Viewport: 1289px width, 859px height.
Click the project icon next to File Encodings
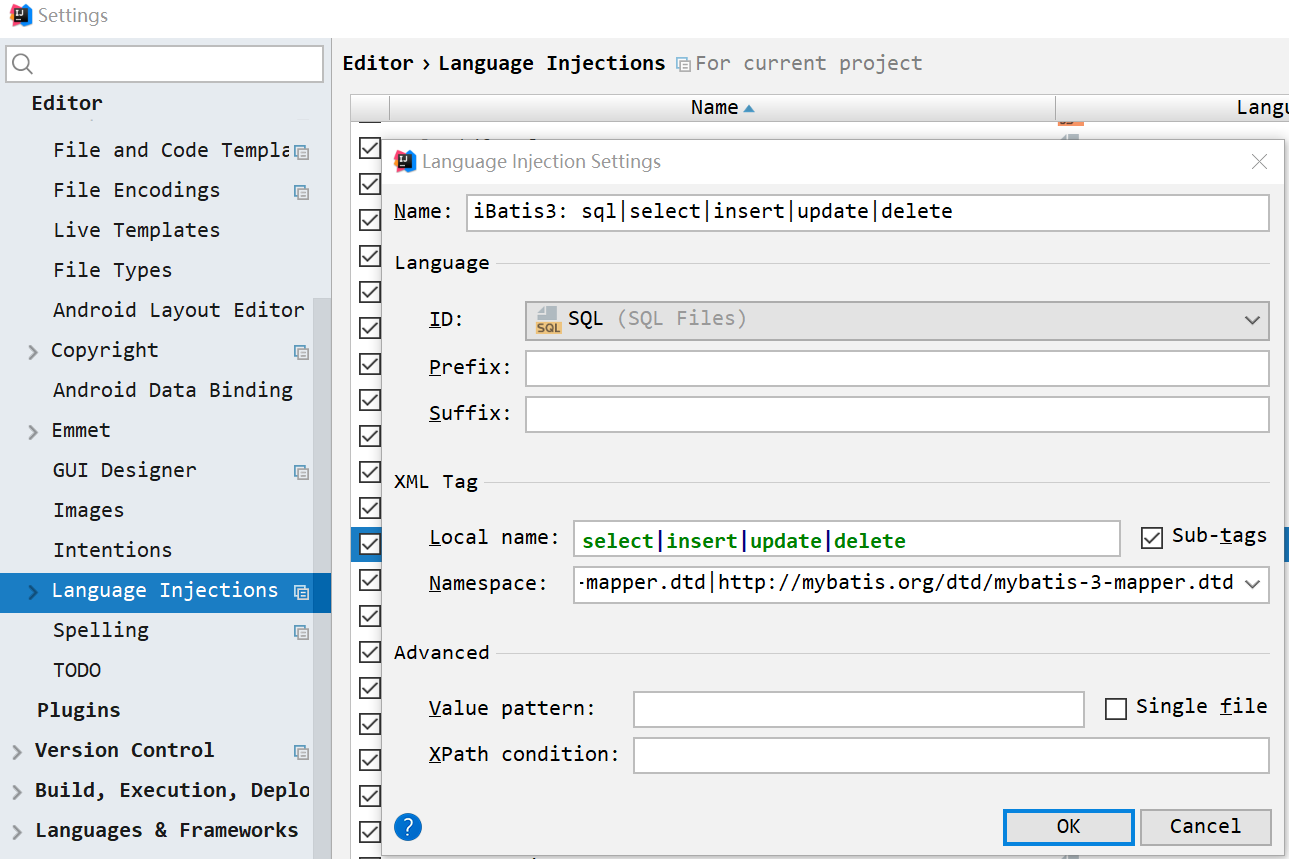pos(301,192)
